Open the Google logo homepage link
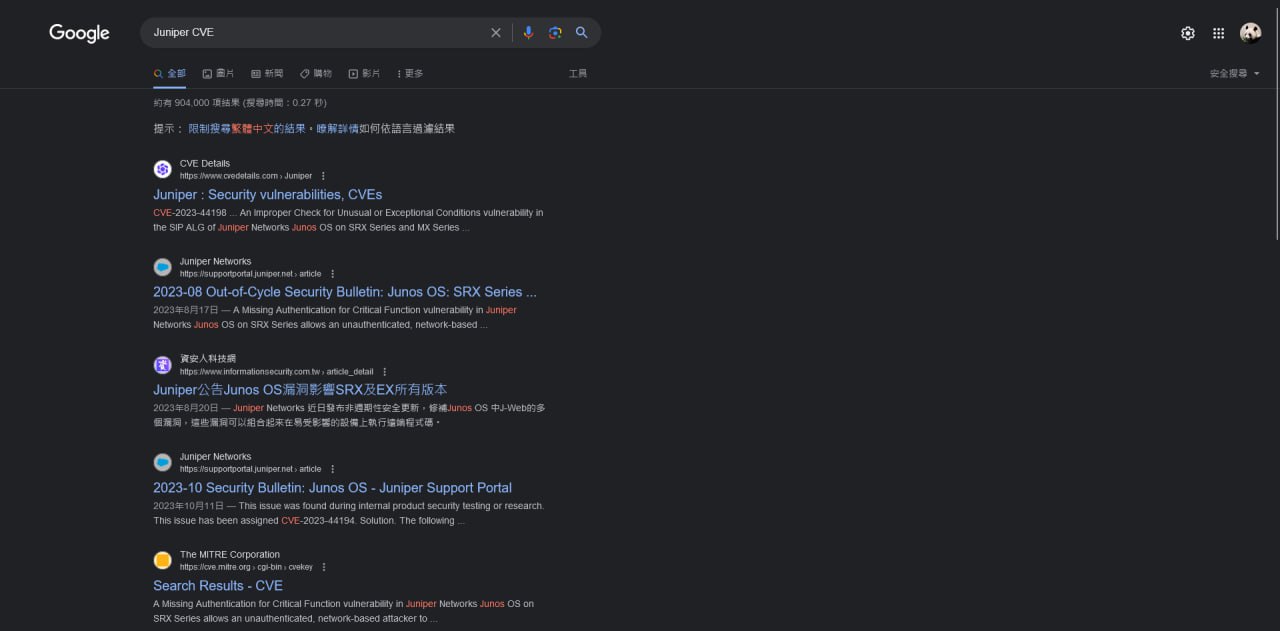Viewport: 1280px width, 631px height. pos(79,33)
